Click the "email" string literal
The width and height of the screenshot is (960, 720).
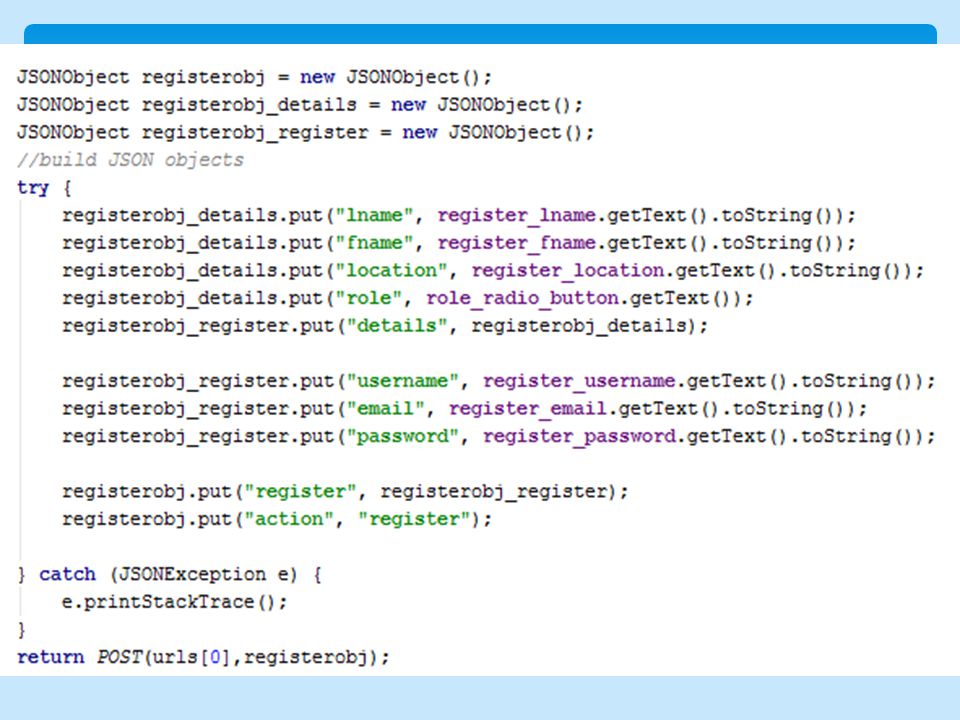[x=386, y=409]
